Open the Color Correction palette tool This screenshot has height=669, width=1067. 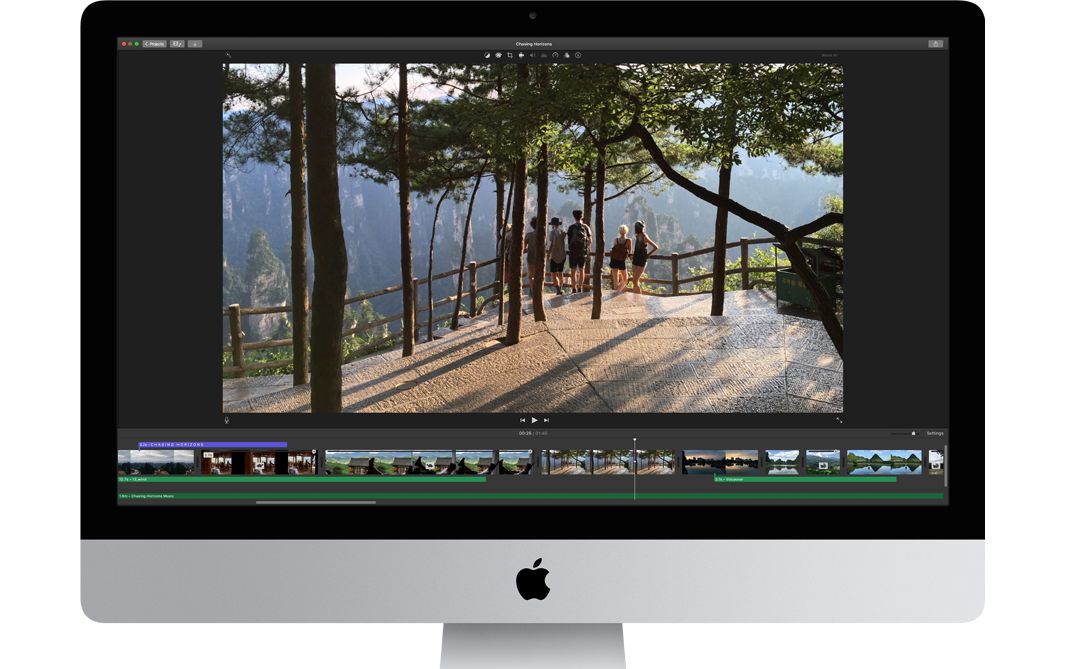coord(498,55)
